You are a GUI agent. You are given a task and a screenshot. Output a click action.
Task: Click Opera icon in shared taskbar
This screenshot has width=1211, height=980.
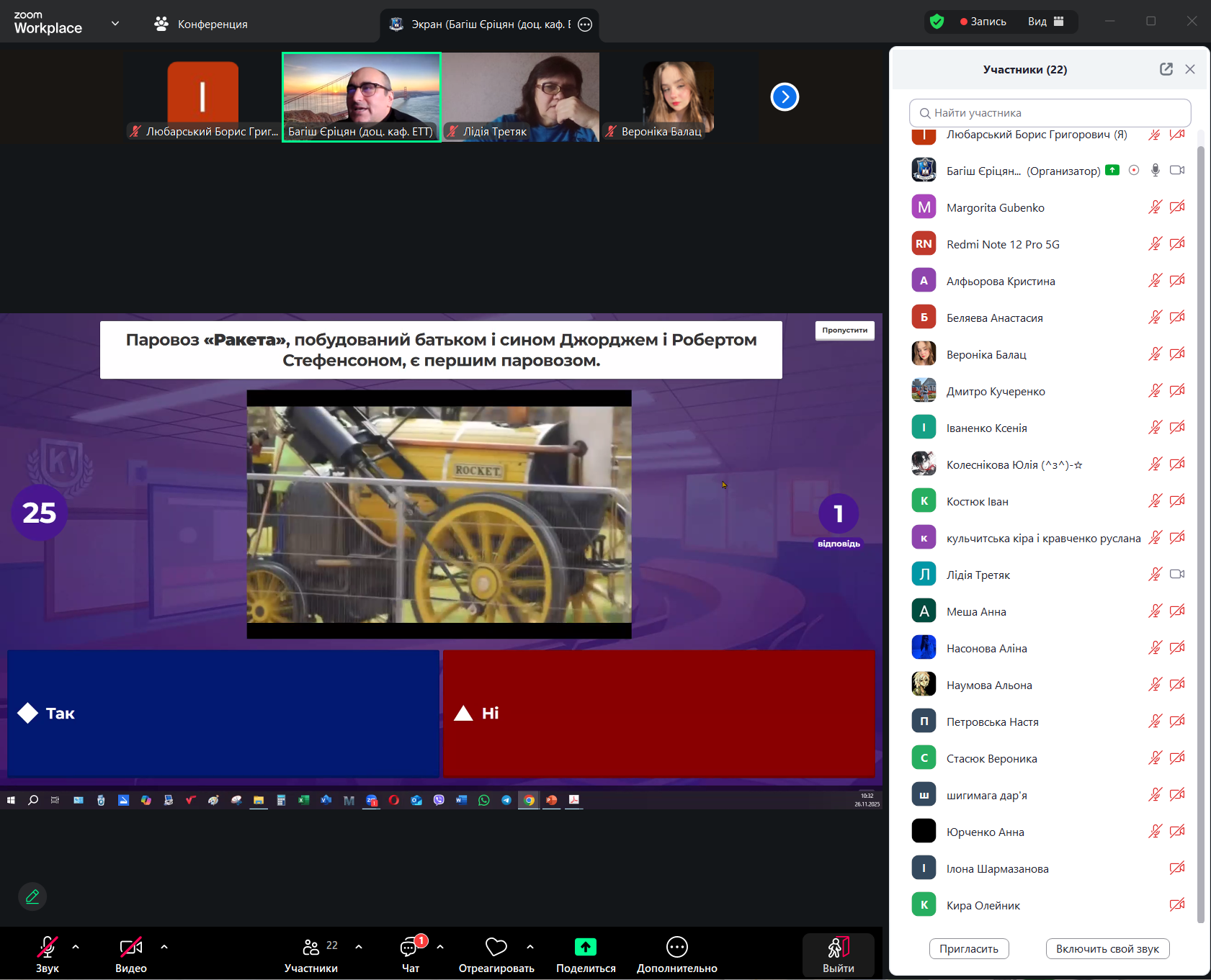click(393, 800)
